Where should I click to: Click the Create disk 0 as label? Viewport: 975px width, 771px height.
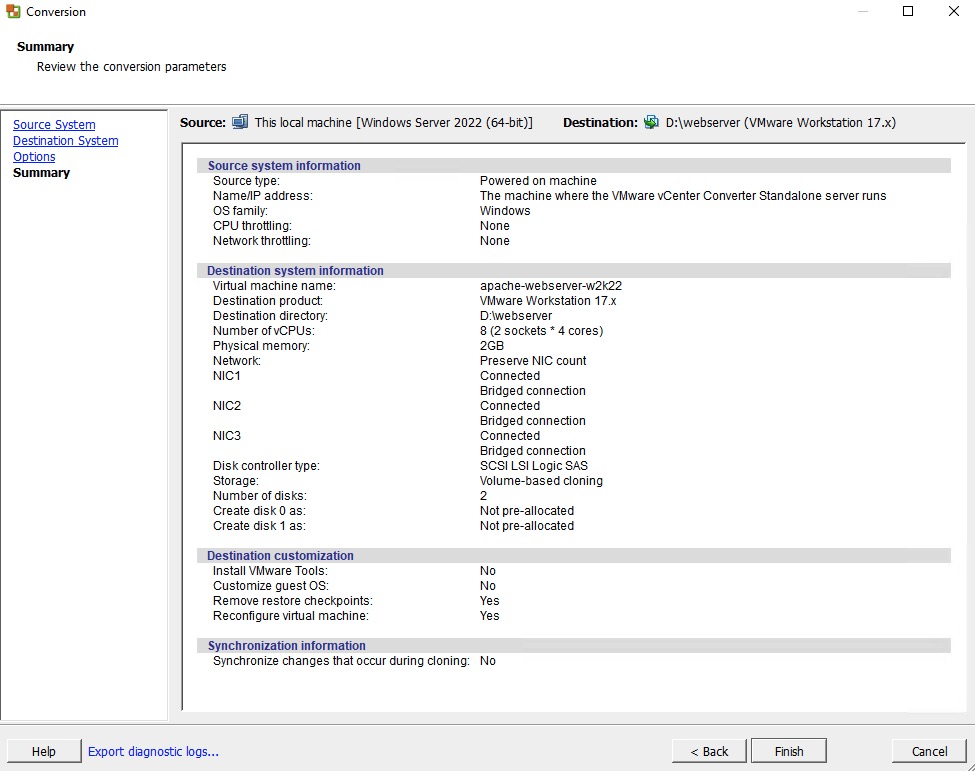259,510
